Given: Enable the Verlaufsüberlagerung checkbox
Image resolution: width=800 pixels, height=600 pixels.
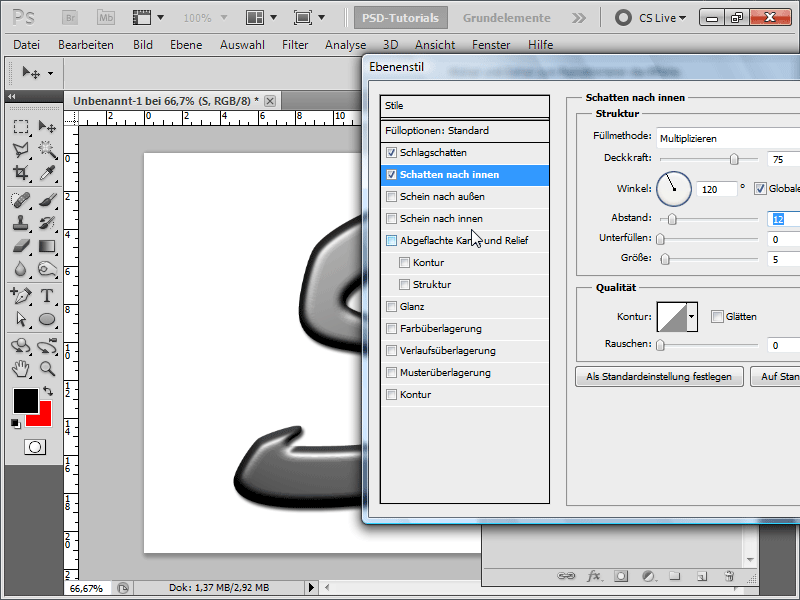Looking at the screenshot, I should [391, 351].
